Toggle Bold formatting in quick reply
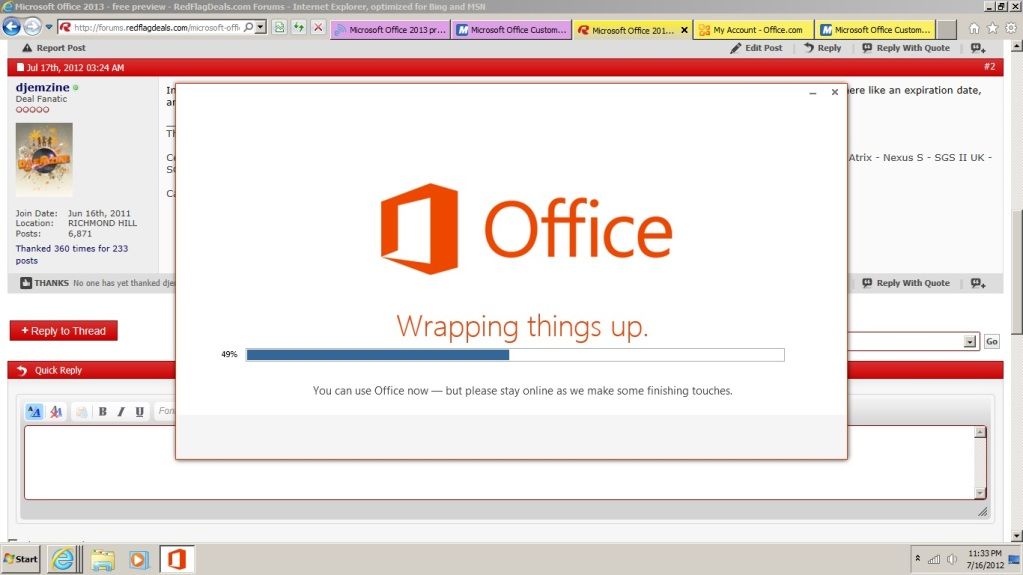Screen dimensions: 1023x575 (x=102, y=411)
